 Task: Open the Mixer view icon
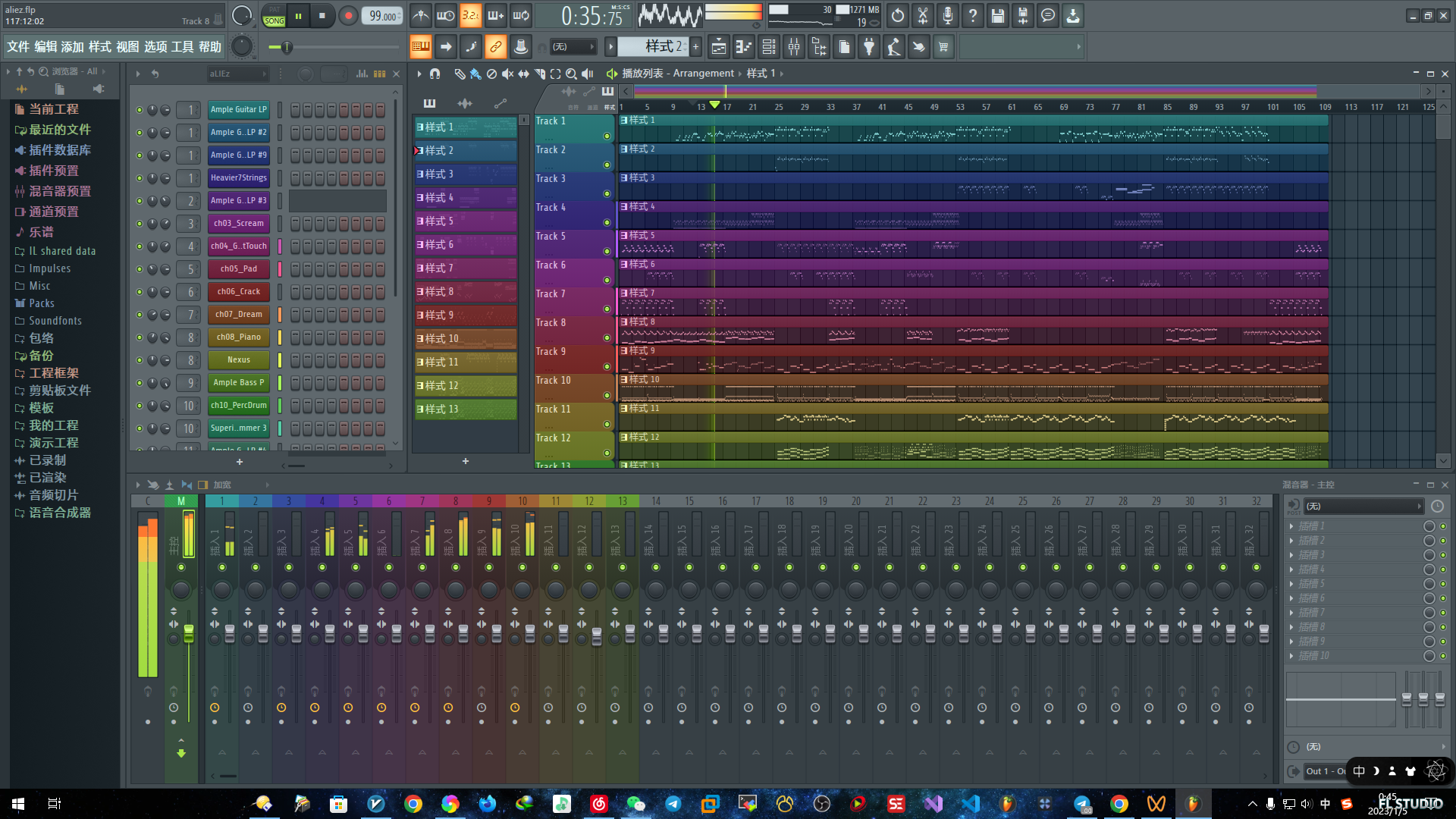[x=794, y=47]
